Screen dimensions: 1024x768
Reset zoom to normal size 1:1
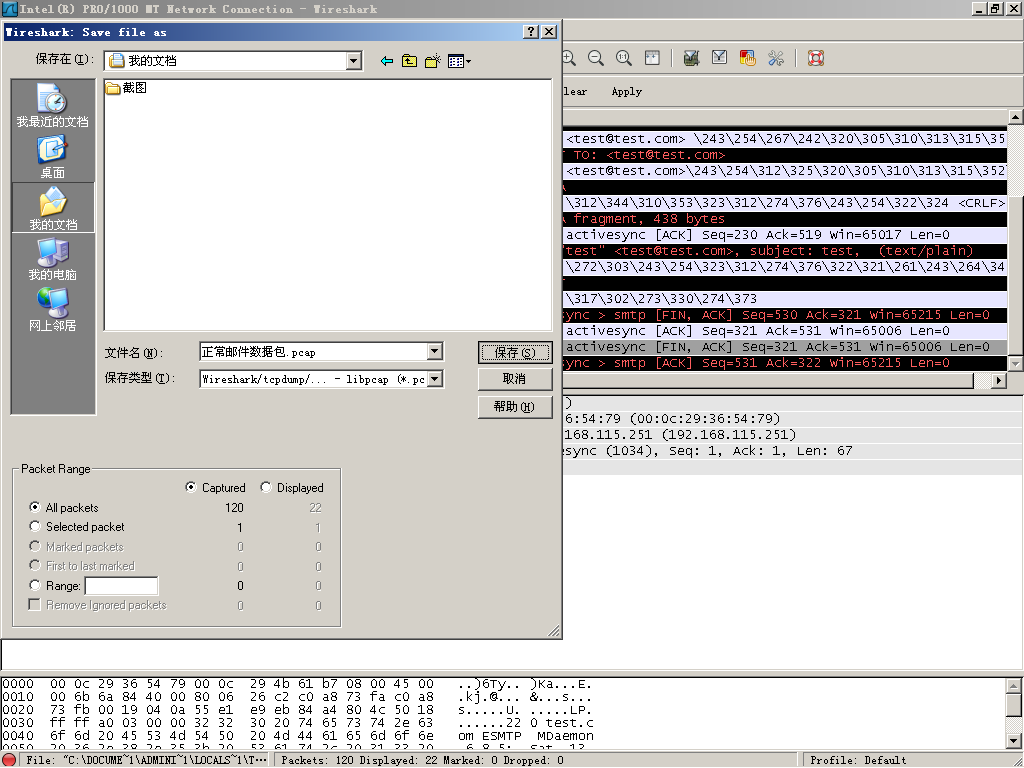pyautogui.click(x=624, y=58)
